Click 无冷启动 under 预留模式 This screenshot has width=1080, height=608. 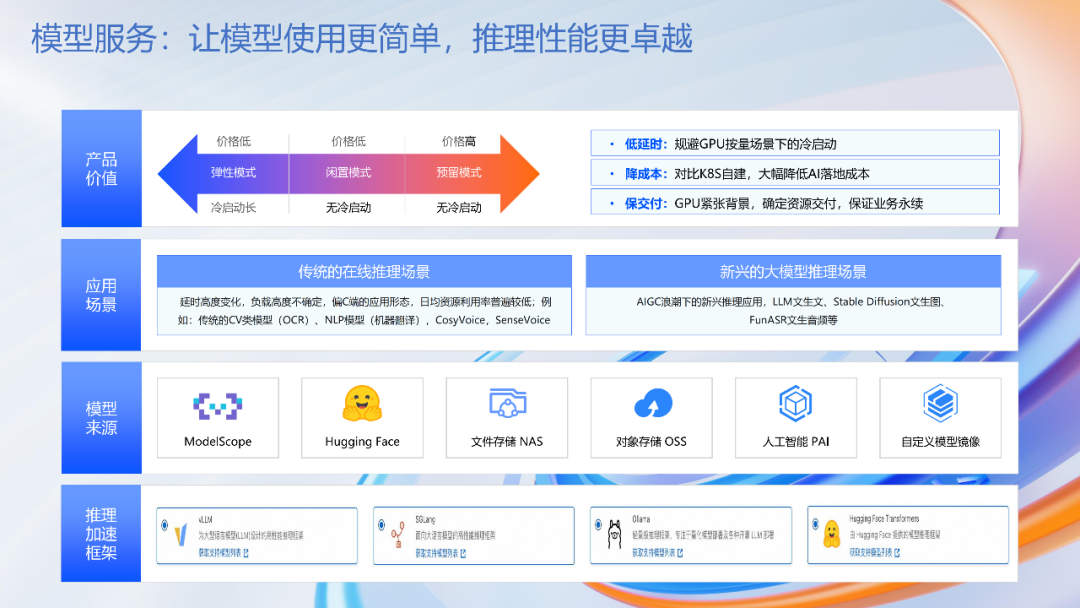pyautogui.click(x=459, y=207)
